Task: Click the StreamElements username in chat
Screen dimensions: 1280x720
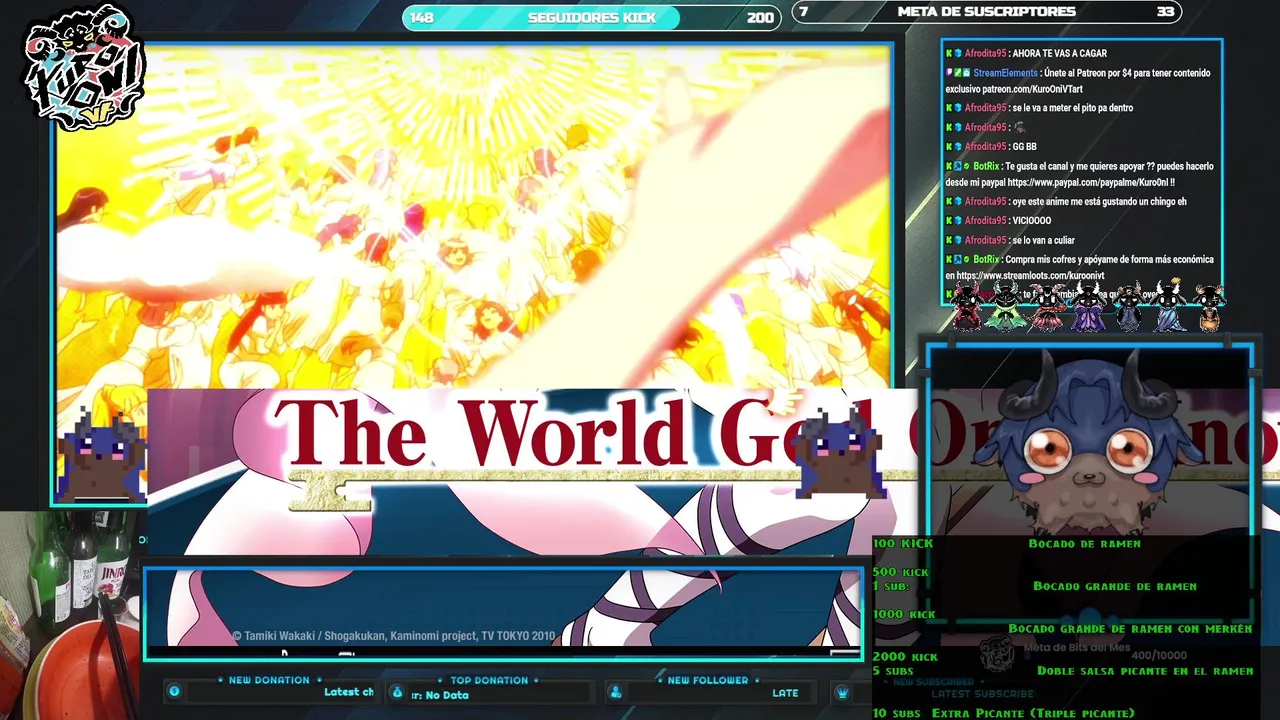Action: click(x=1005, y=73)
